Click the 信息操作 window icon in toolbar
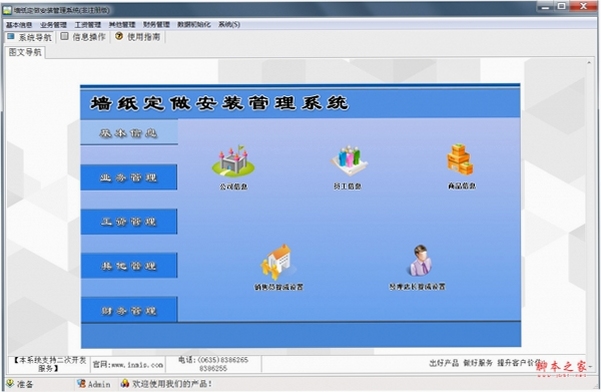 [65, 36]
